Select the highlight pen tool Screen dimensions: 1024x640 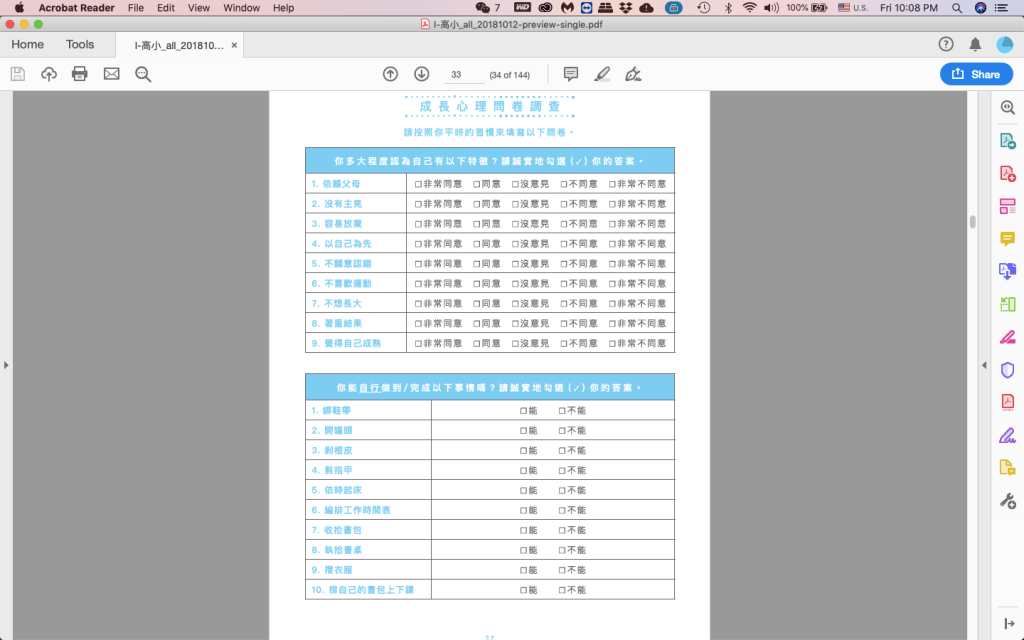pos(602,74)
